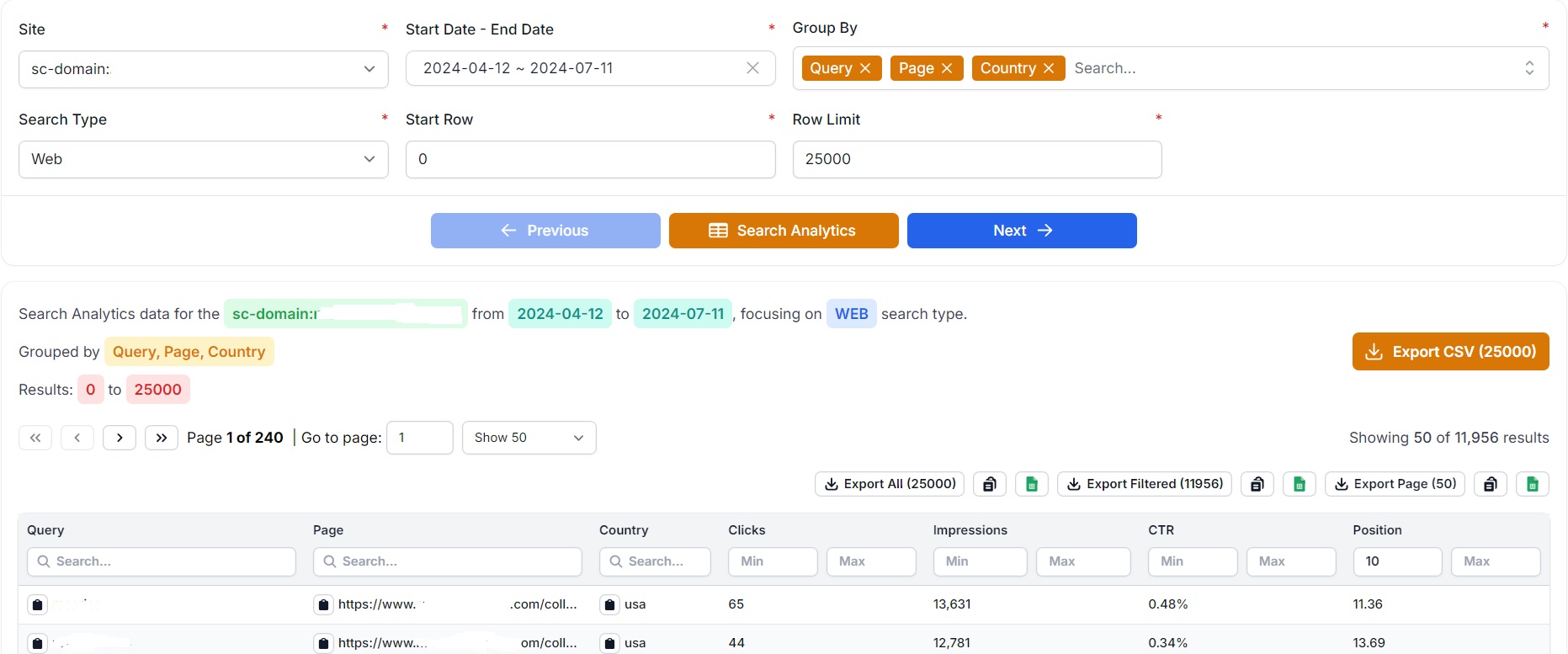Open the Search Type dropdown showing Web

(203, 159)
